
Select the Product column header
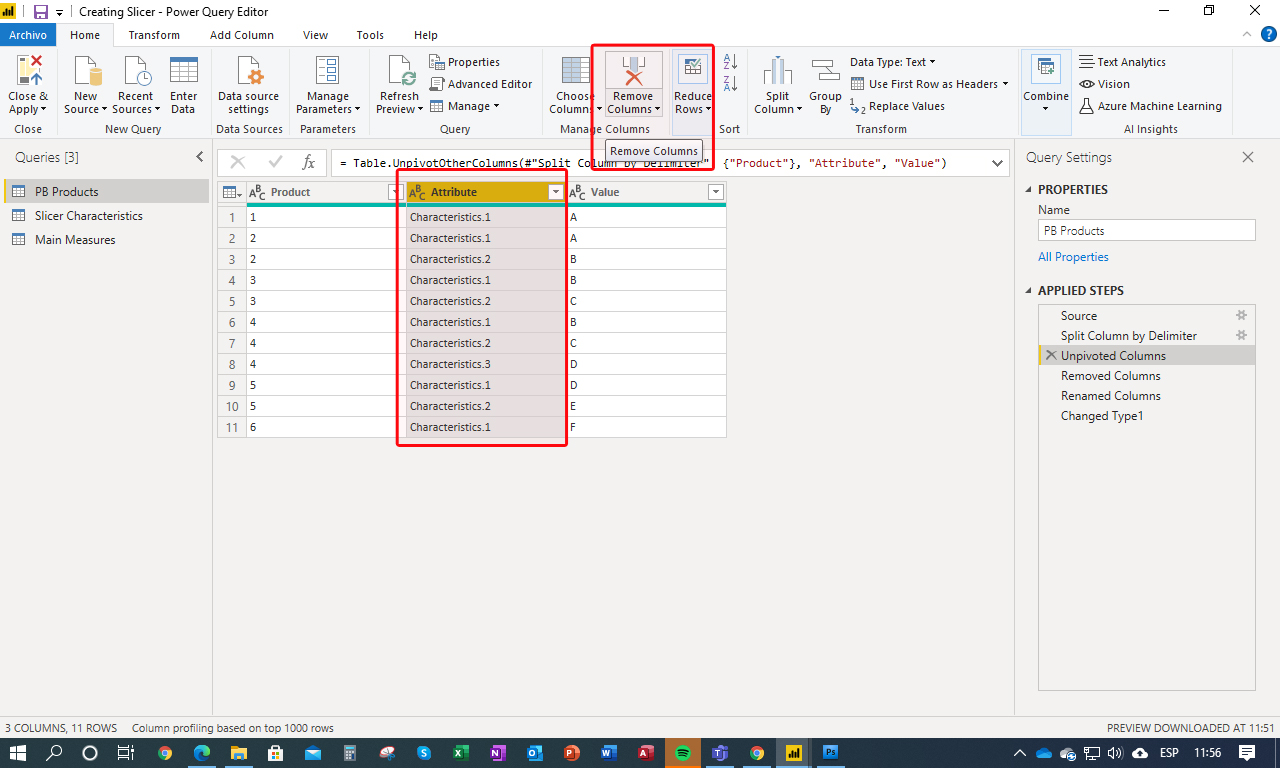point(326,192)
